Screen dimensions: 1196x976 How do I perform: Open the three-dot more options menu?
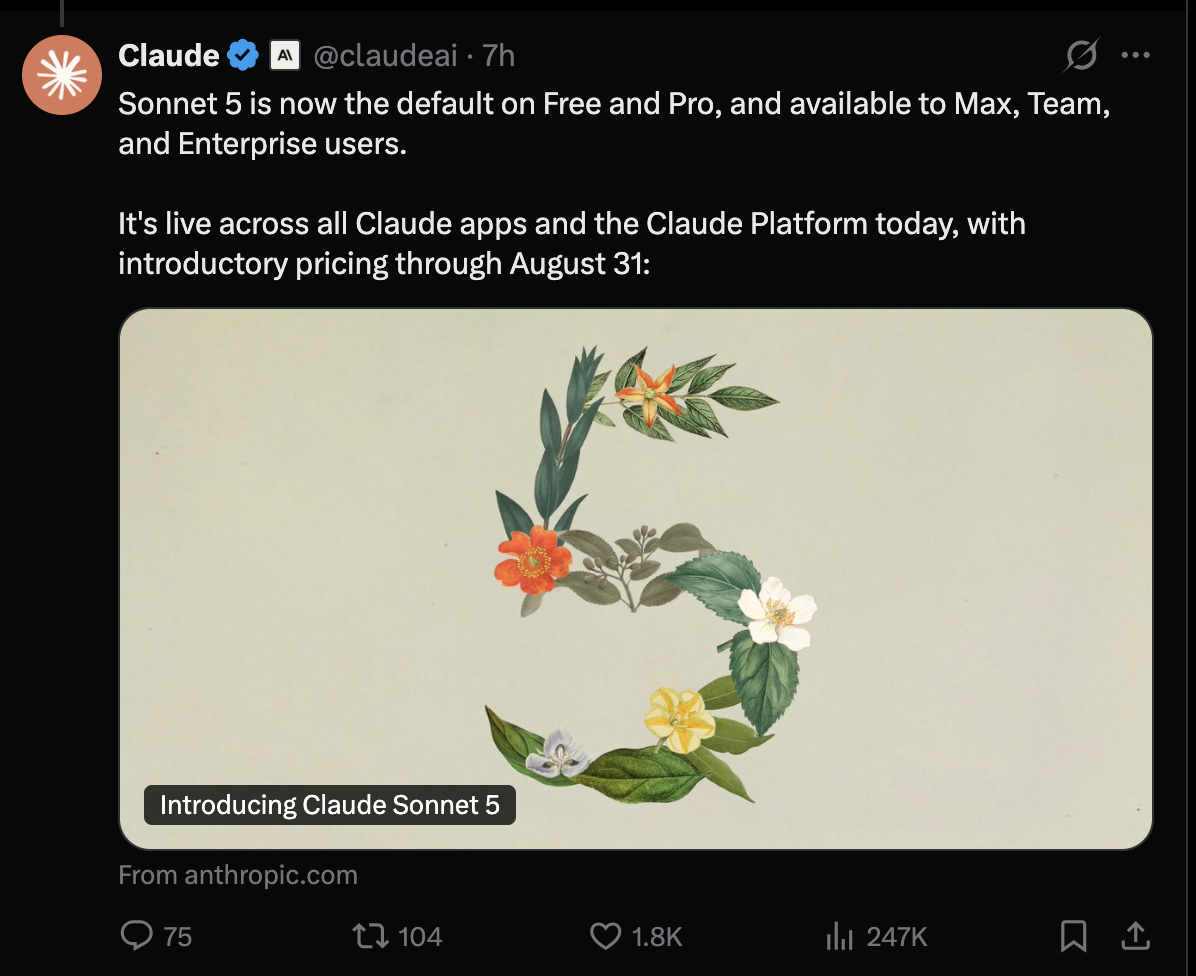[1136, 55]
